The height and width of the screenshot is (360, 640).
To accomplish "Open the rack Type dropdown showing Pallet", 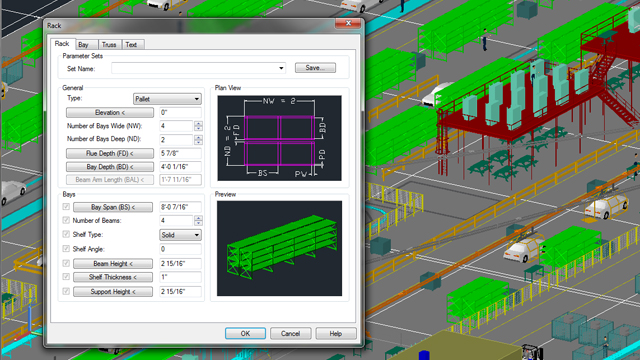I will click(x=167, y=99).
